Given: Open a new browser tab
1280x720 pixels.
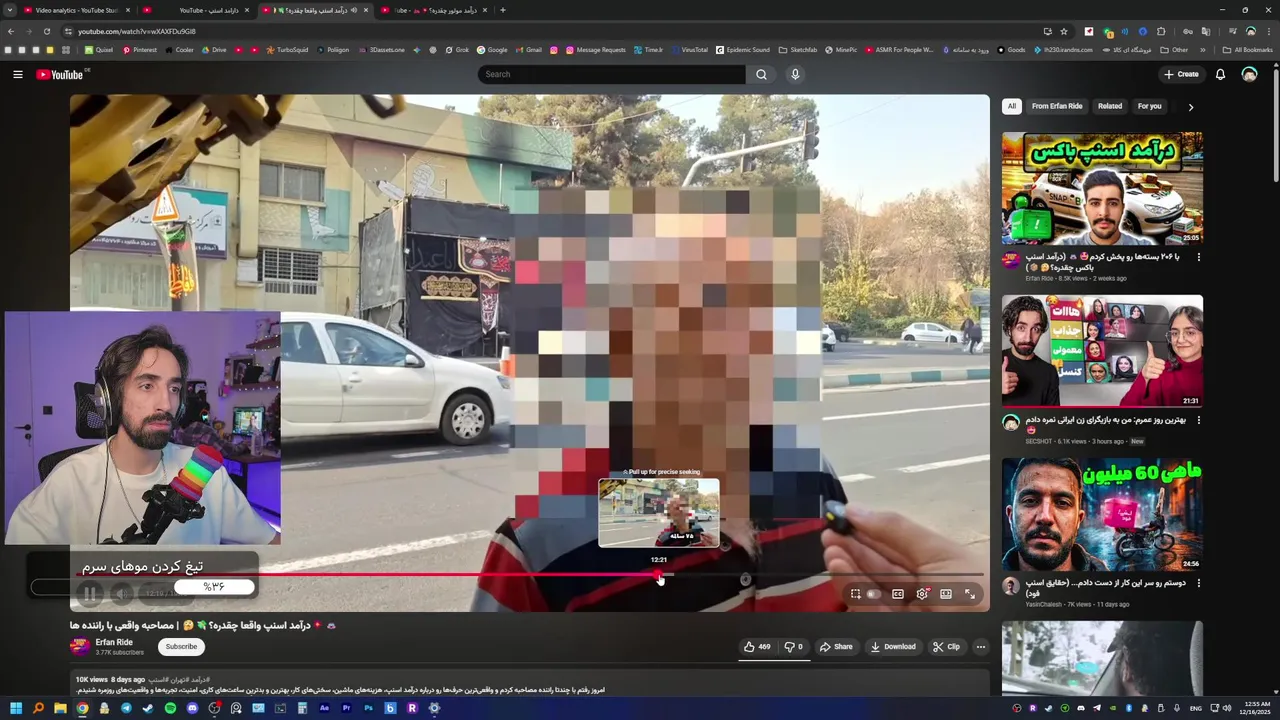Looking at the screenshot, I should click(502, 10).
